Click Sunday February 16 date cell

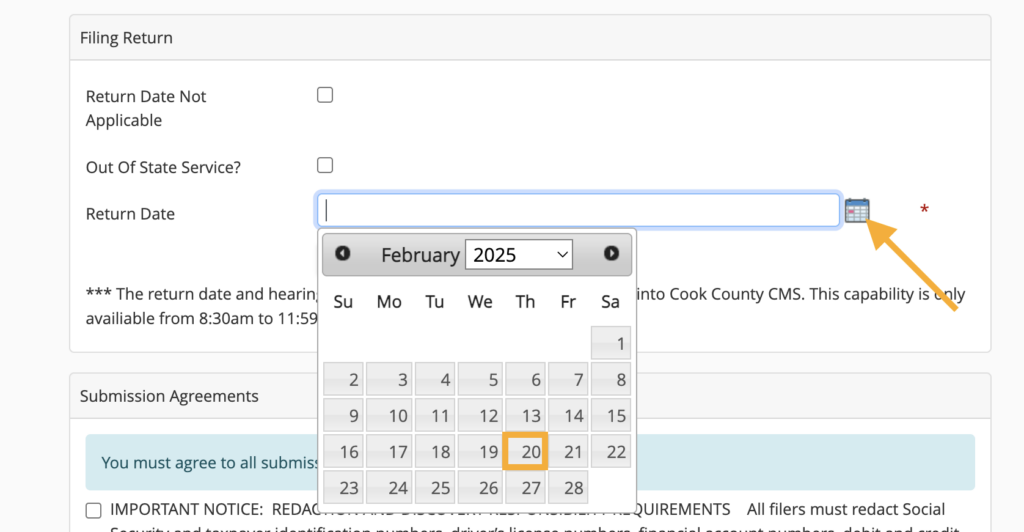pos(344,452)
